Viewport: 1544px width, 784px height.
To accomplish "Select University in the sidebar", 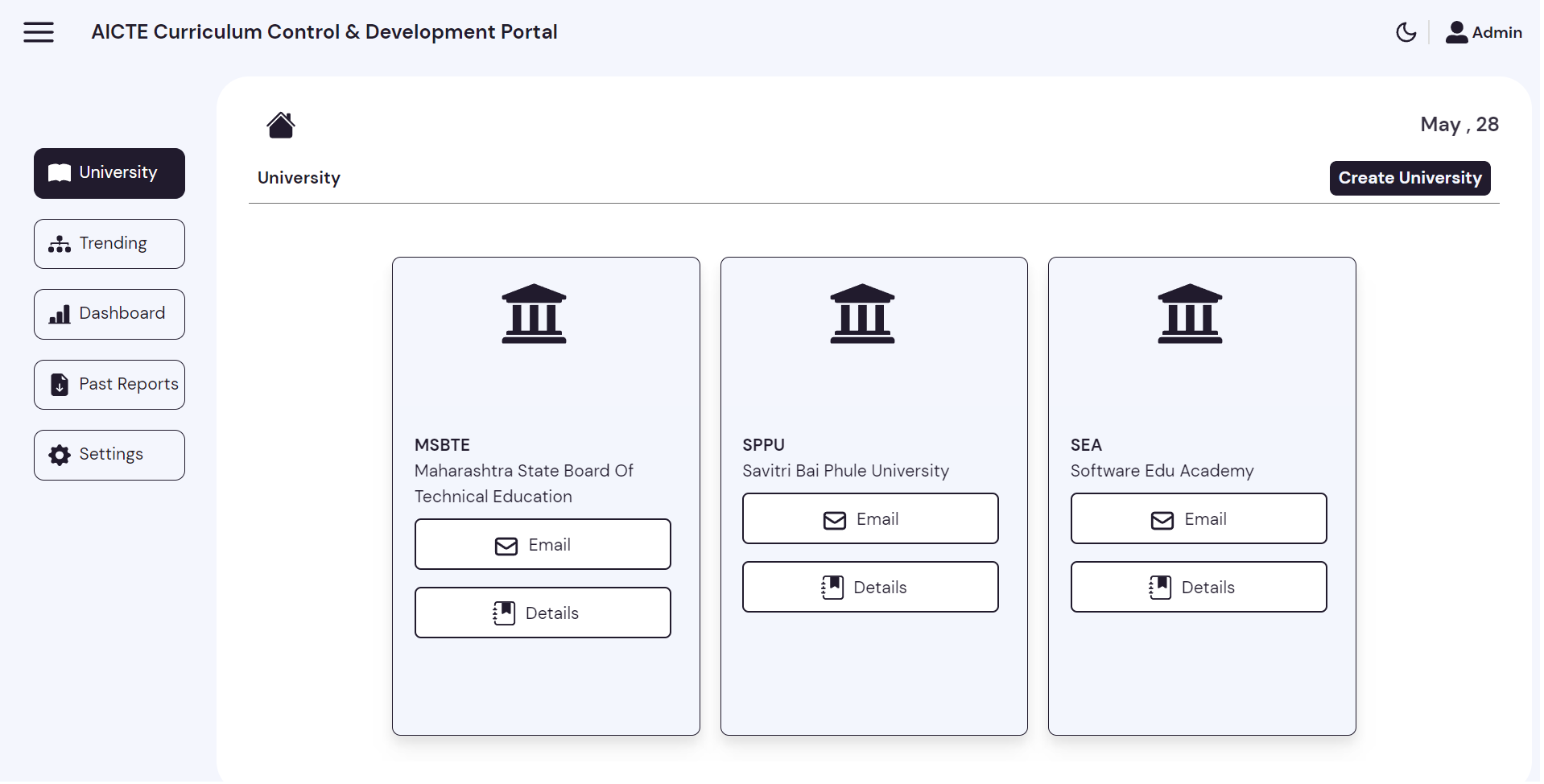I will tap(109, 173).
